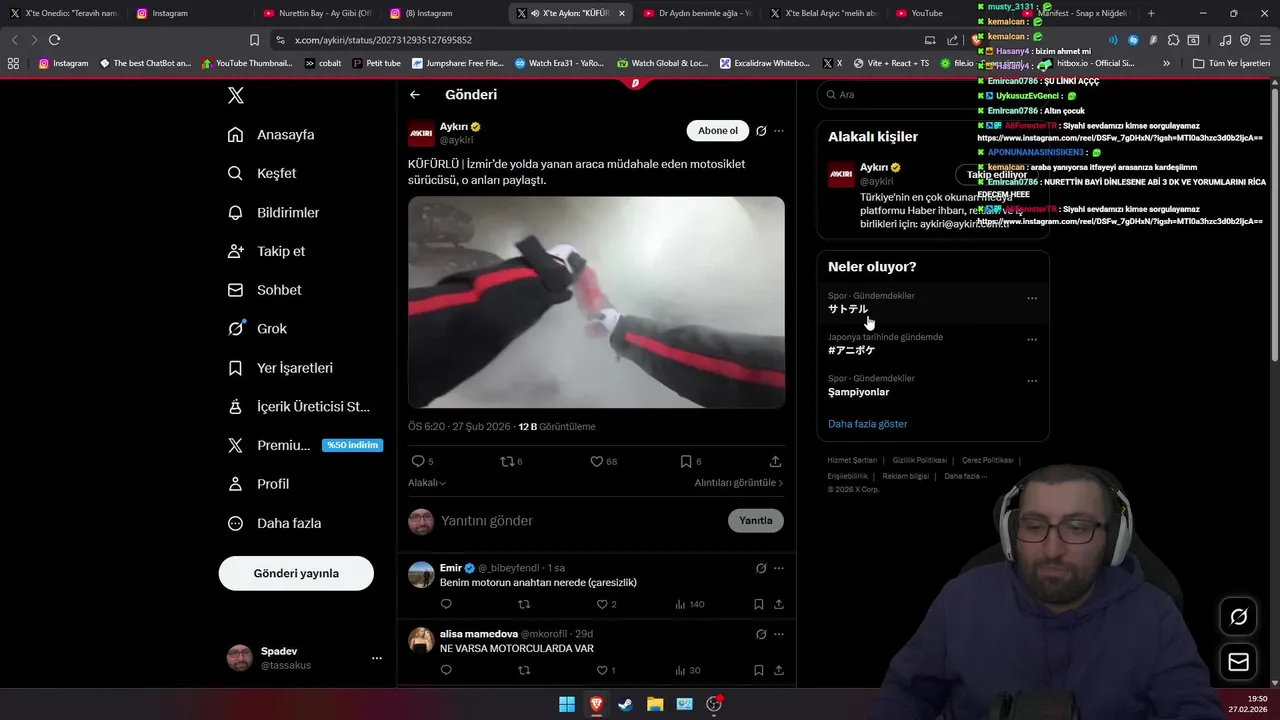Open more options on Aykırı post
Image resolution: width=1280 pixels, height=720 pixels.
[x=779, y=131]
